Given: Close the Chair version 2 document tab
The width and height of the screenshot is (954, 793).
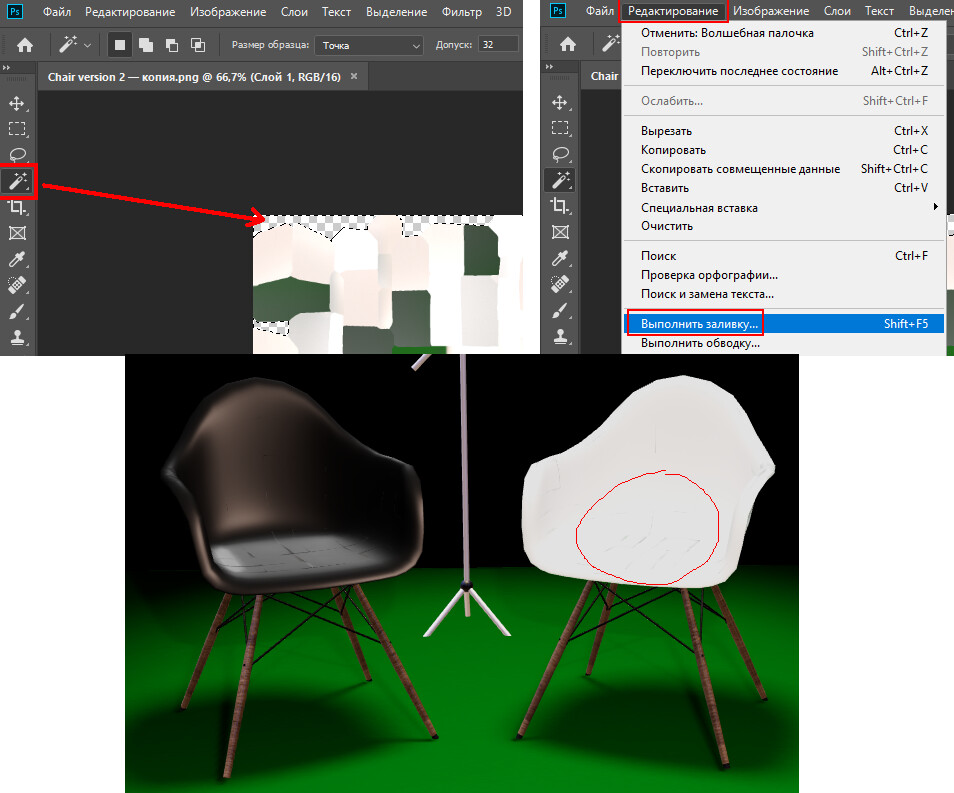Looking at the screenshot, I should click(x=354, y=76).
